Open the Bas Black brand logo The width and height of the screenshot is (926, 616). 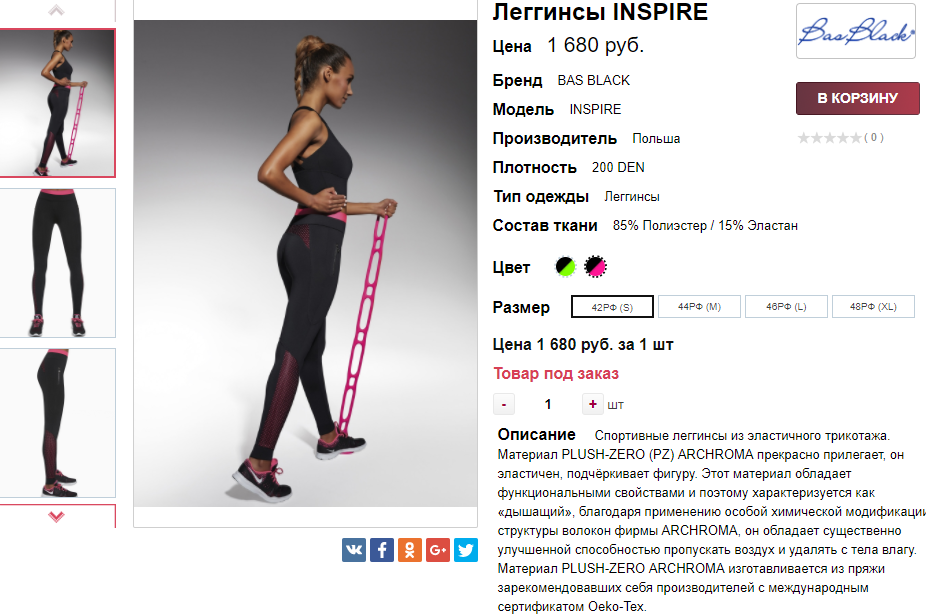point(856,31)
